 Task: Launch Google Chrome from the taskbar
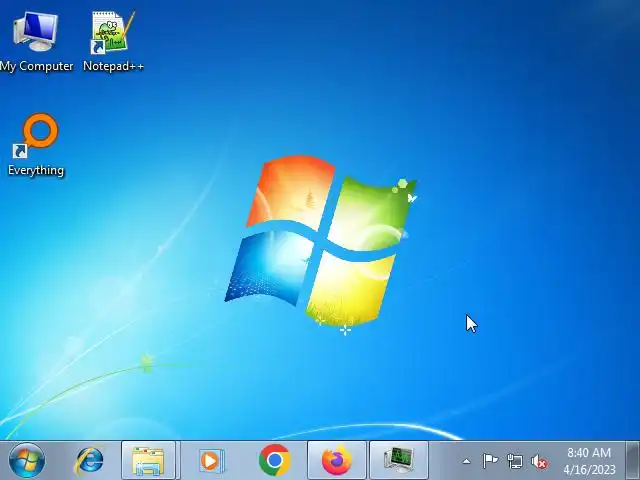274,460
